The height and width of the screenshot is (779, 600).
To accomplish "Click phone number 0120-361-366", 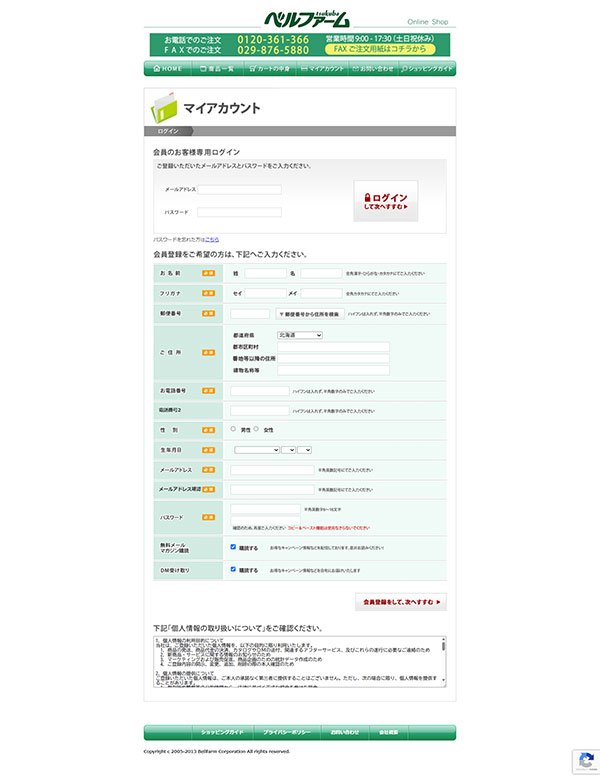I will [x=273, y=39].
